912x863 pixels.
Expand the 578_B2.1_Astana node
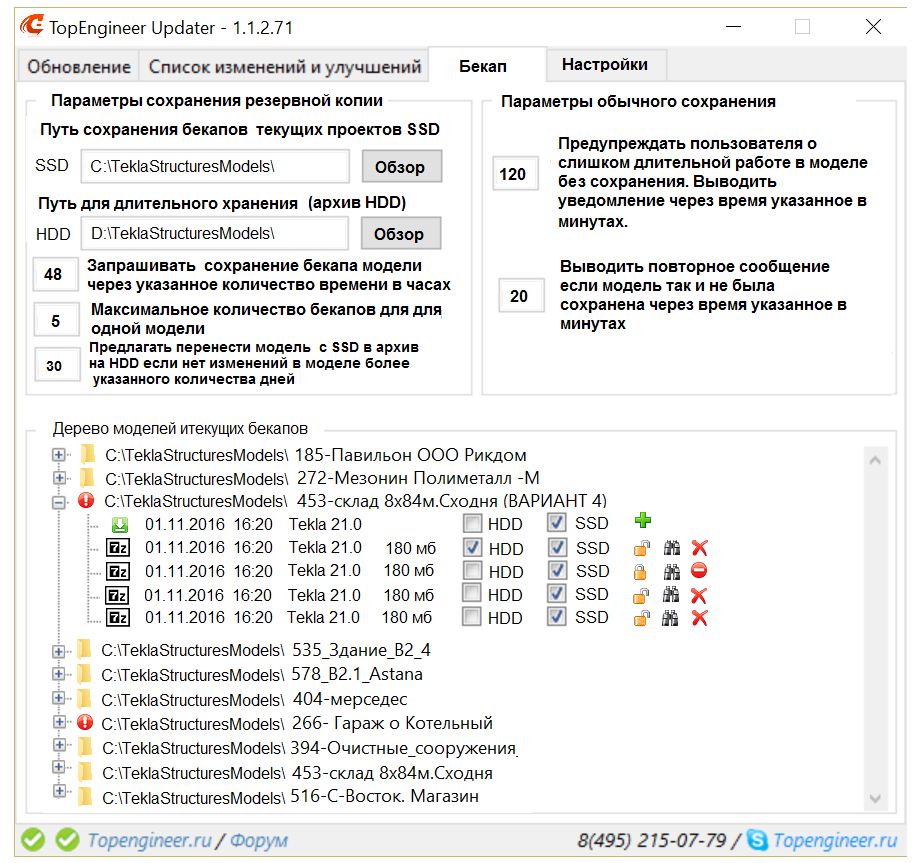58,674
